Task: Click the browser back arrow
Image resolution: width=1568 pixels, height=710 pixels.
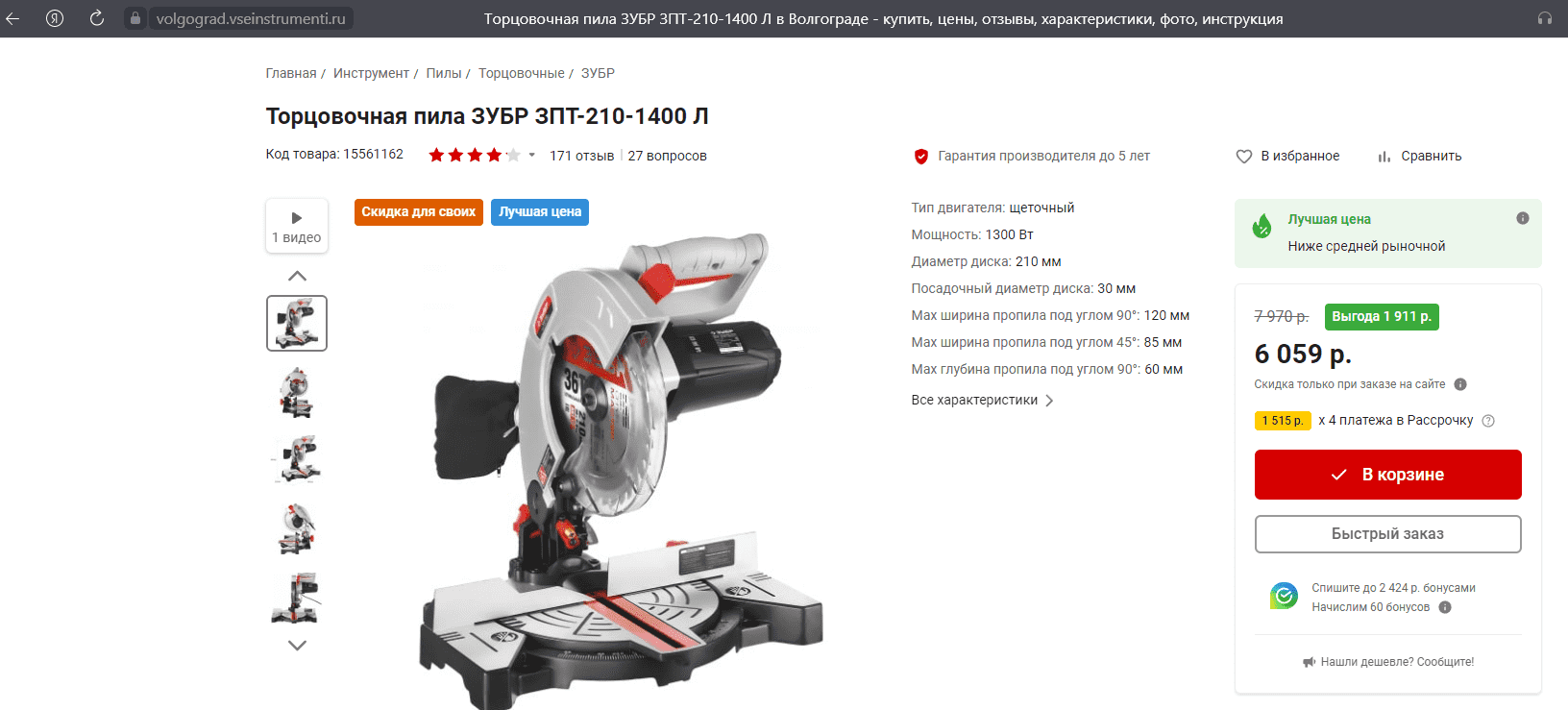Action: (12, 18)
